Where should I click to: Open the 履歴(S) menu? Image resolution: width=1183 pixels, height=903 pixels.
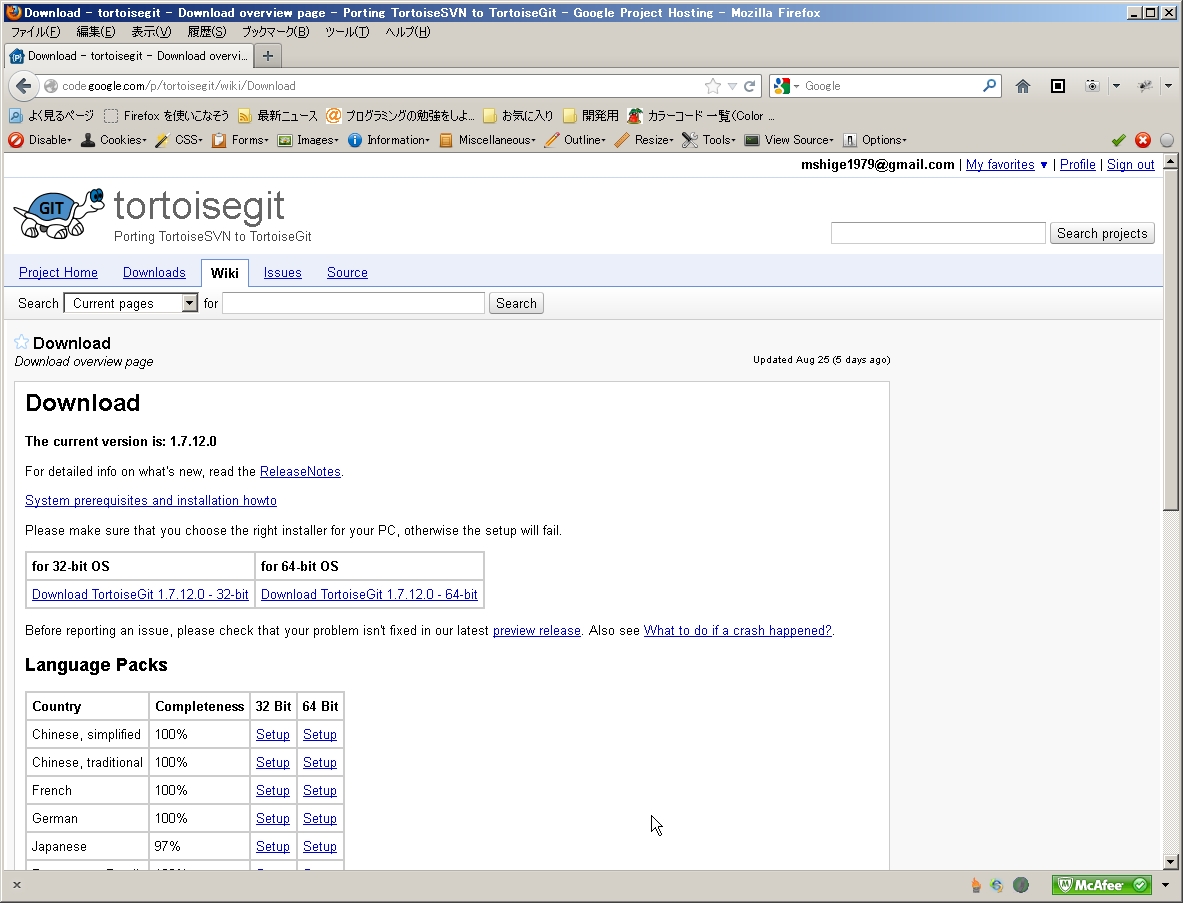(207, 32)
